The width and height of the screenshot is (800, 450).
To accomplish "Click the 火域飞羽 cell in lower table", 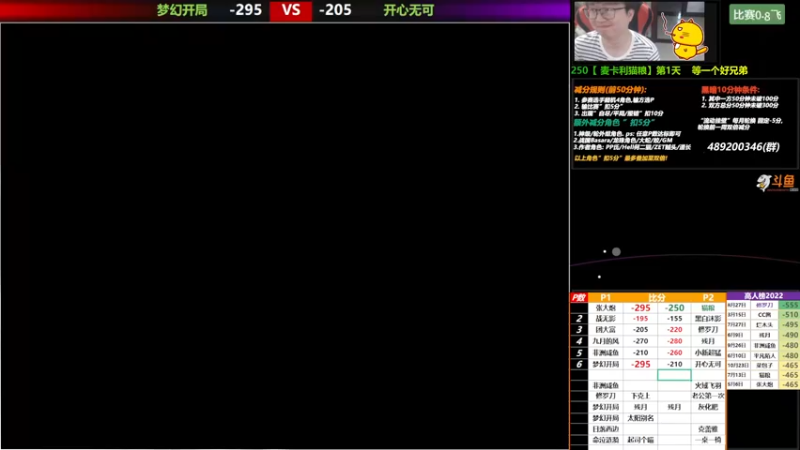I will pyautogui.click(x=708, y=386).
